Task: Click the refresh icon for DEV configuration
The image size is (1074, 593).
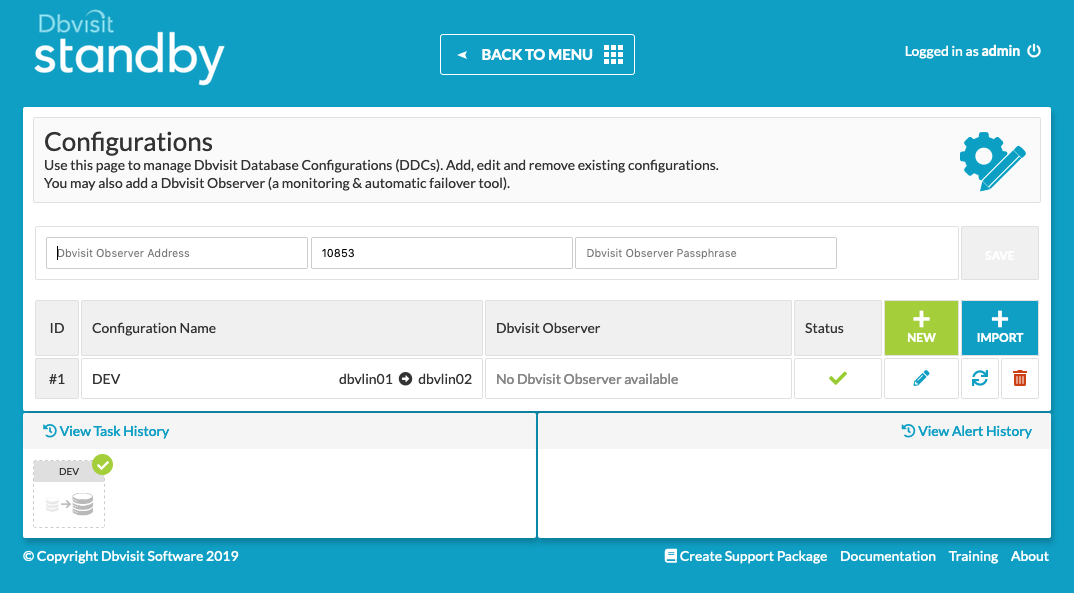Action: pos(980,379)
